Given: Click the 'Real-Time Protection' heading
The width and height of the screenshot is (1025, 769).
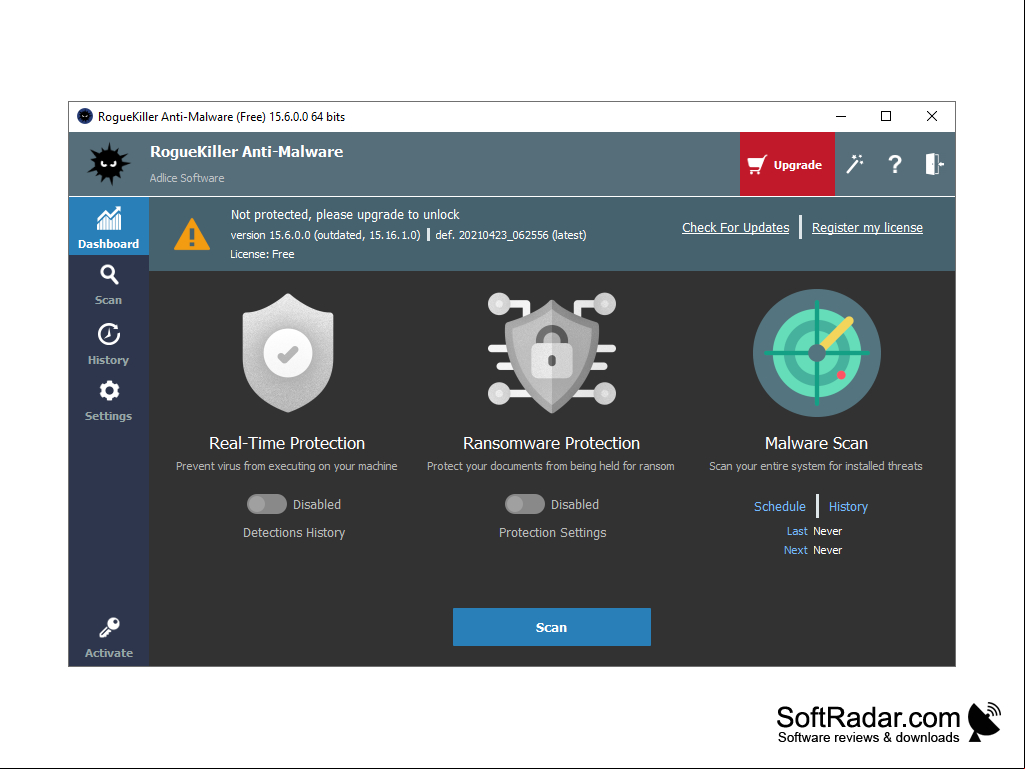Looking at the screenshot, I should coord(287,443).
